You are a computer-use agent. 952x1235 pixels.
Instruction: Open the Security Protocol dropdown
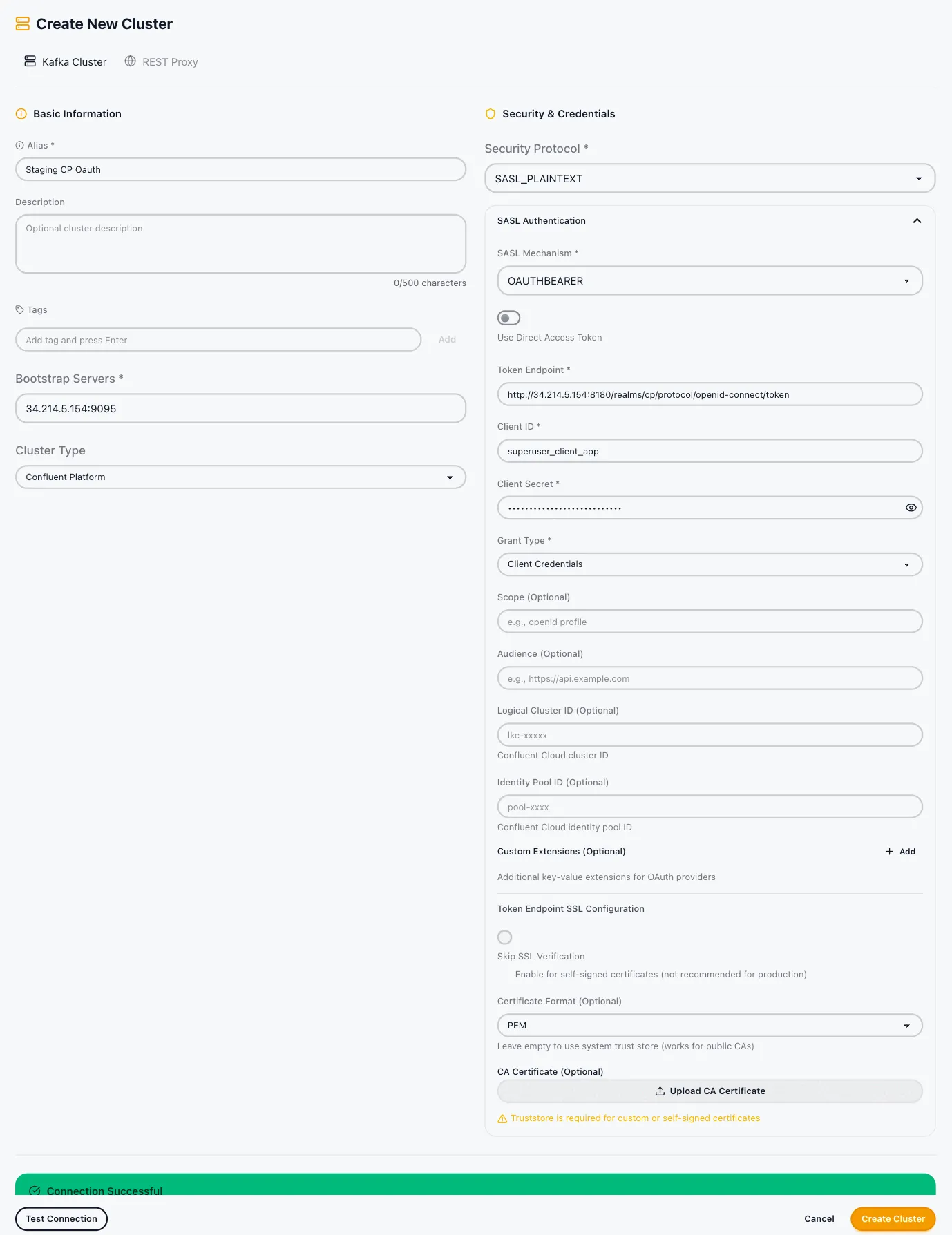point(710,179)
